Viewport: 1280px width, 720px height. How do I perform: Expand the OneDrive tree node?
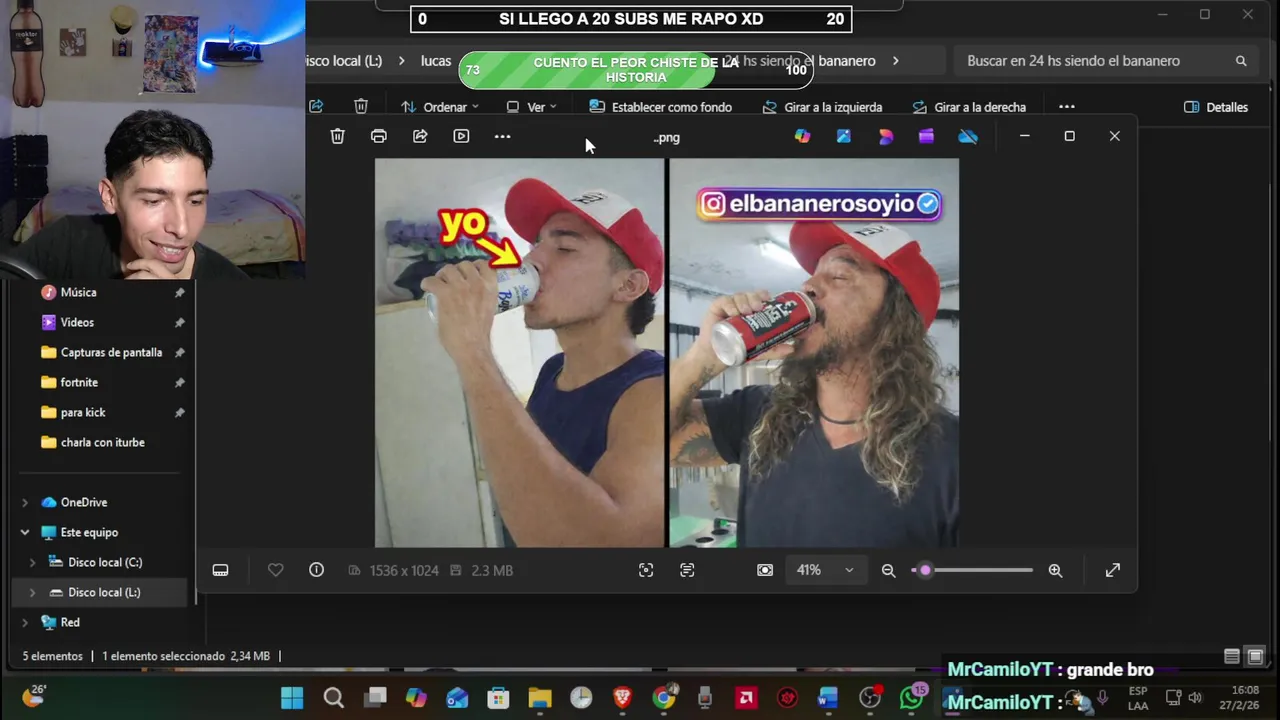[x=25, y=502]
